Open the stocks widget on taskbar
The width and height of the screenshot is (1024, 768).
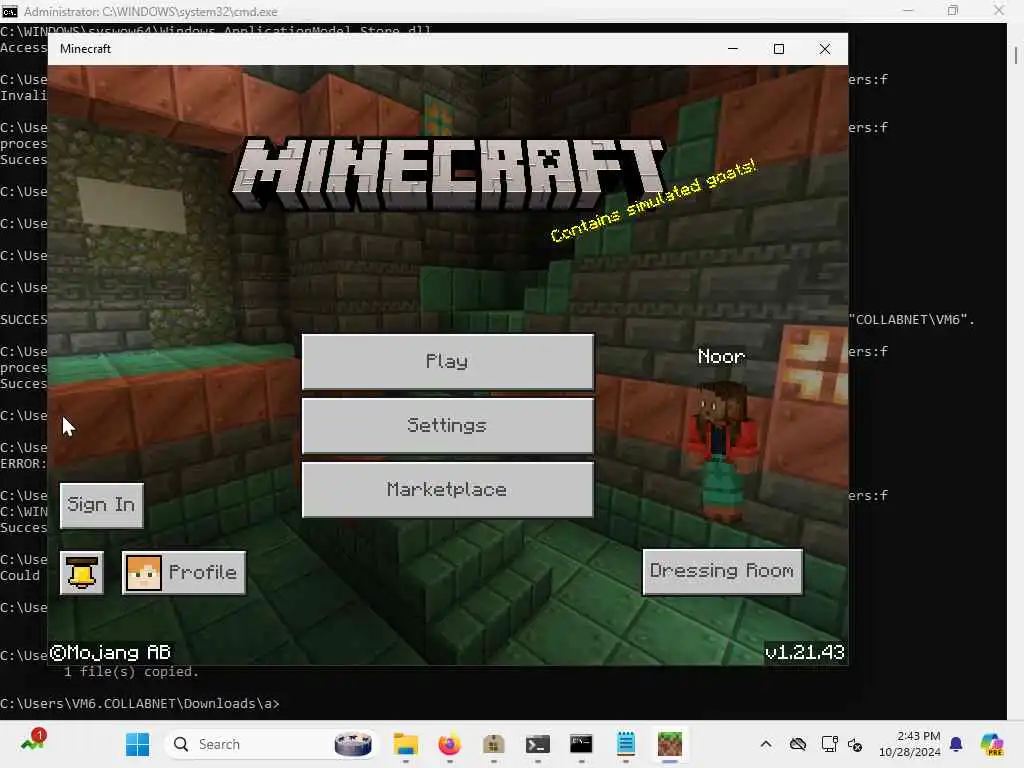click(x=33, y=741)
